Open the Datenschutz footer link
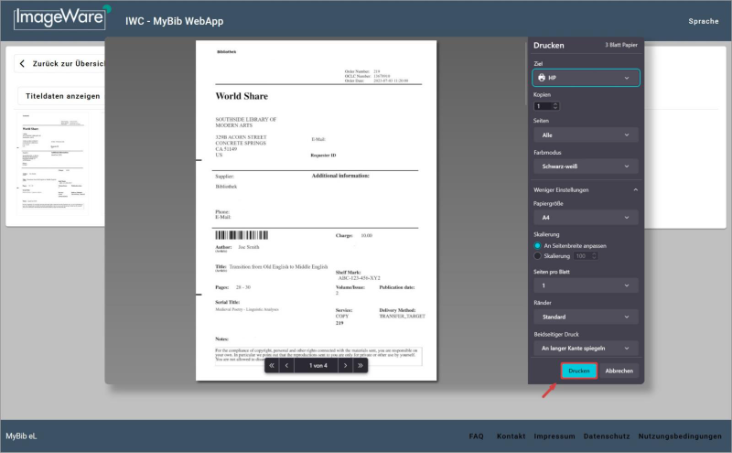Viewport: 732px width, 453px height. tap(606, 436)
